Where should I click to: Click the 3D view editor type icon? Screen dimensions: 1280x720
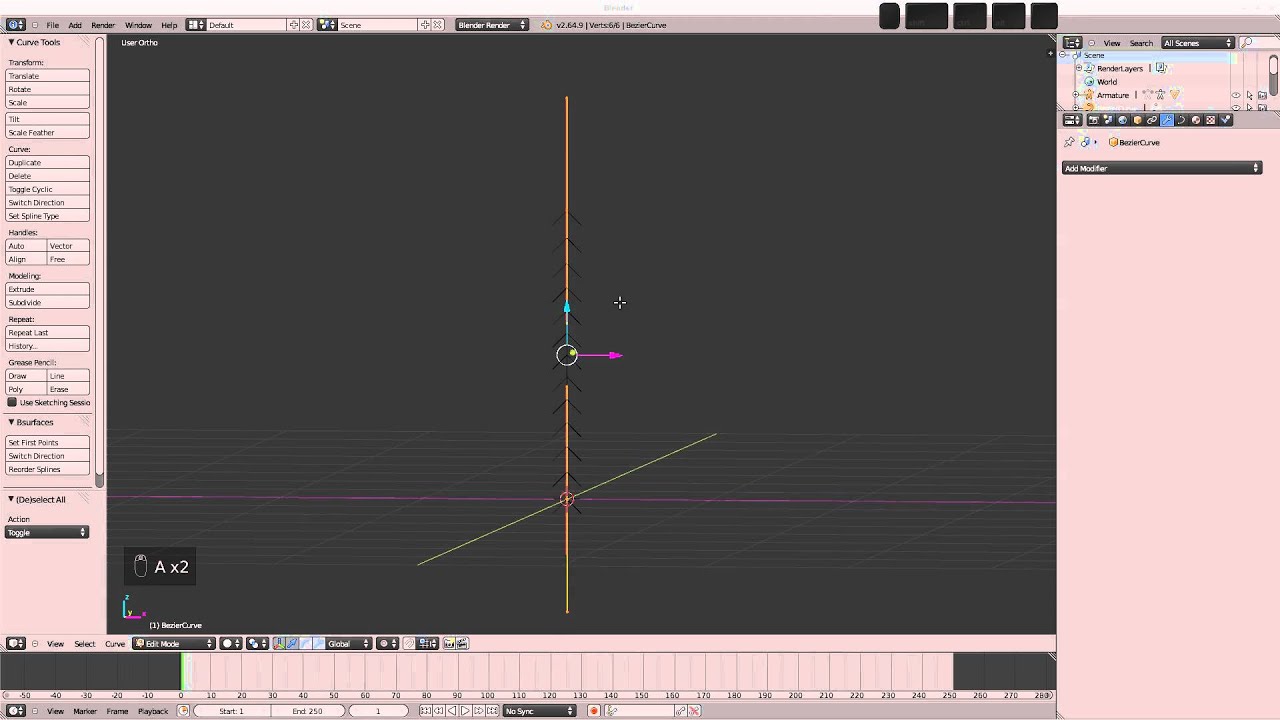pyautogui.click(x=16, y=643)
